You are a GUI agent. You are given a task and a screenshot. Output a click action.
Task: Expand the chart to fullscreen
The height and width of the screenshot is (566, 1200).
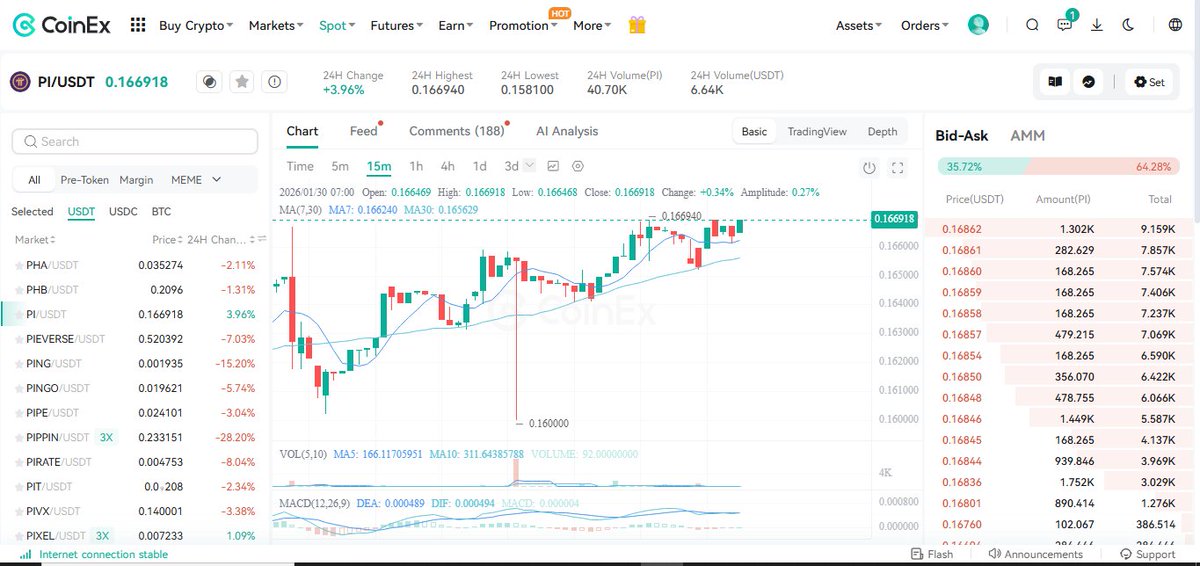click(x=897, y=168)
